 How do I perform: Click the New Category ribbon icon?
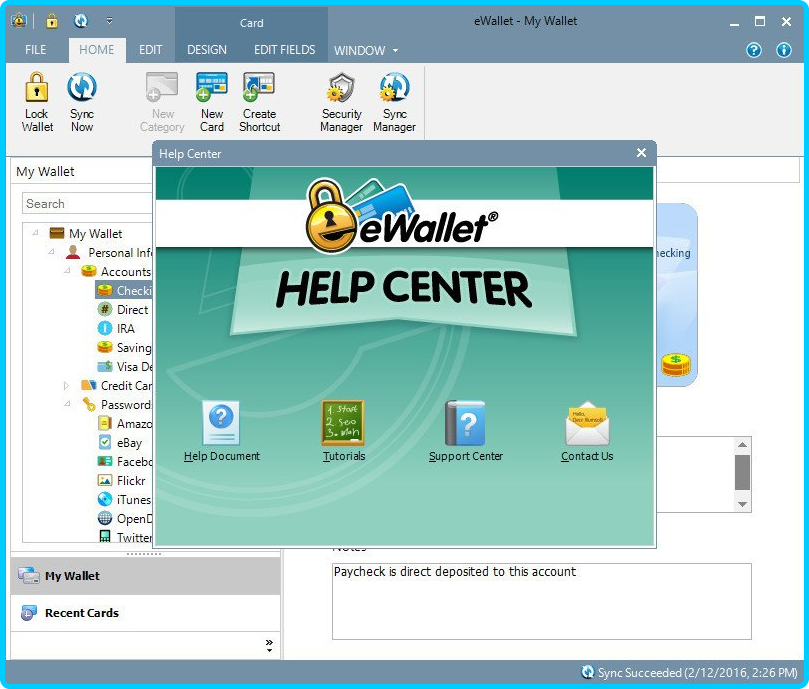coord(161,87)
